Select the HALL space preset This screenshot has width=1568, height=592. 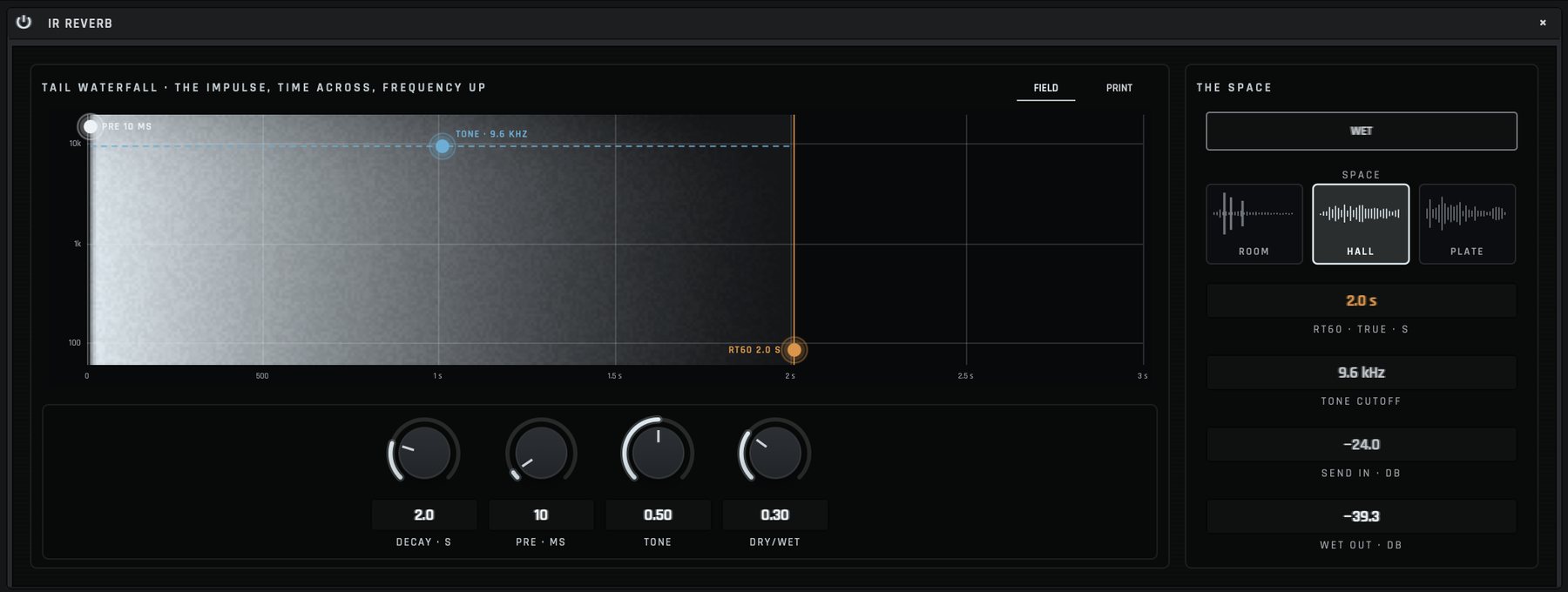[x=1361, y=224]
